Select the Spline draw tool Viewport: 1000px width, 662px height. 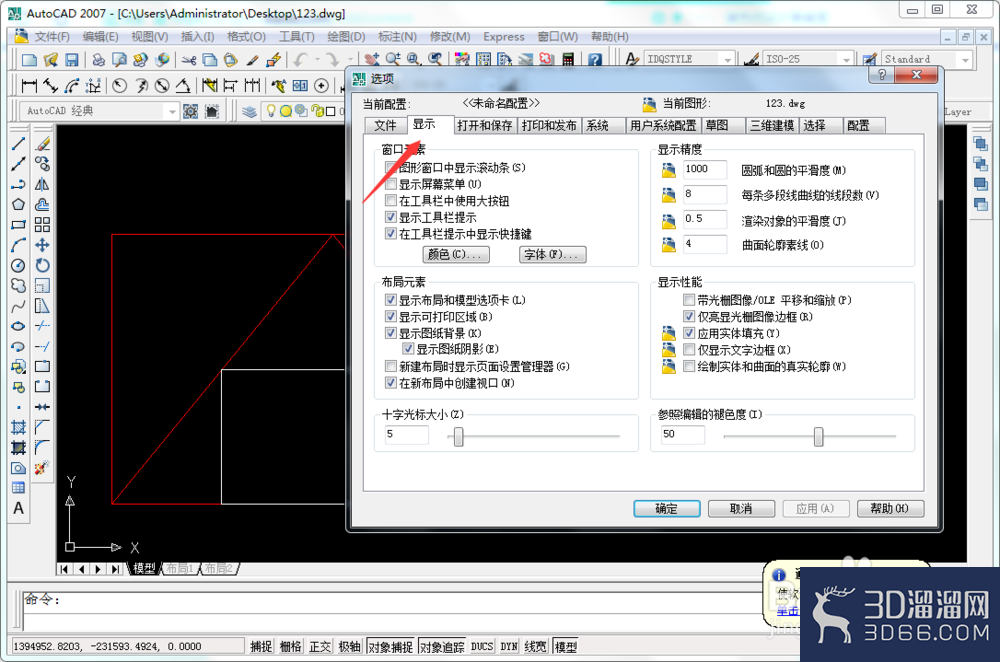[x=18, y=306]
